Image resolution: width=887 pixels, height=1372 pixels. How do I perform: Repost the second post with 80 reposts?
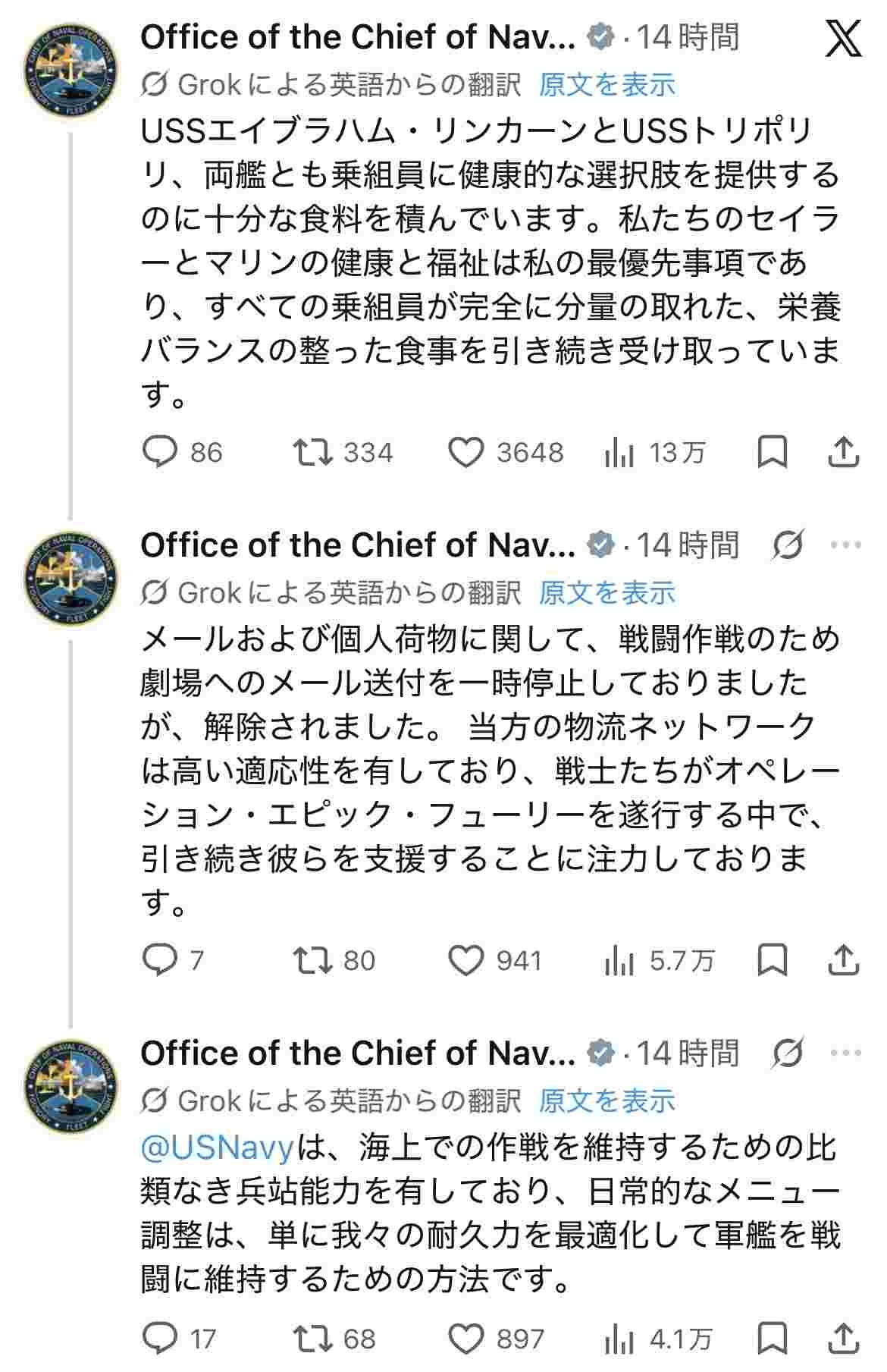(313, 960)
